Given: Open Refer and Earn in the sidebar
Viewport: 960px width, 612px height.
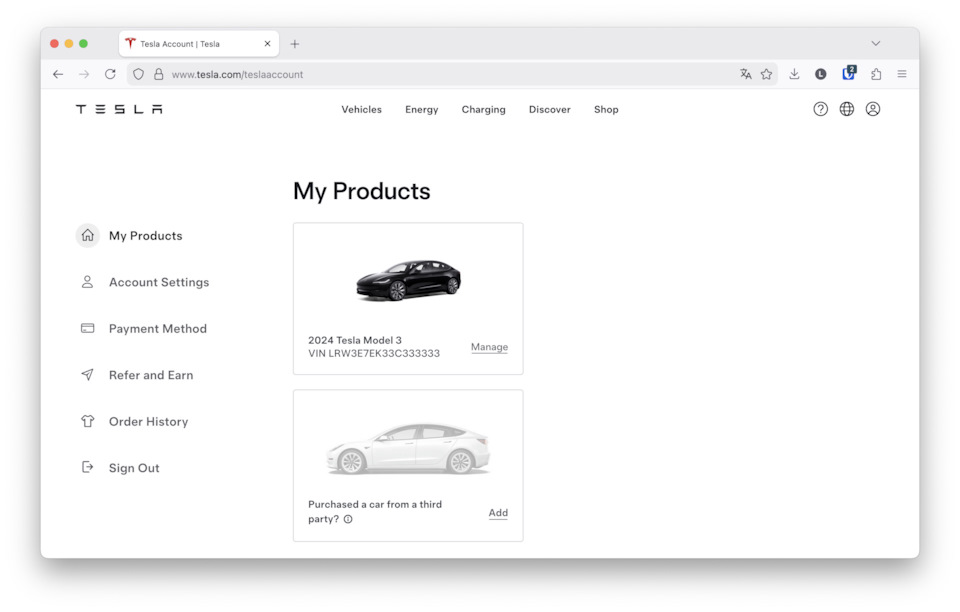Looking at the screenshot, I should click(x=151, y=375).
